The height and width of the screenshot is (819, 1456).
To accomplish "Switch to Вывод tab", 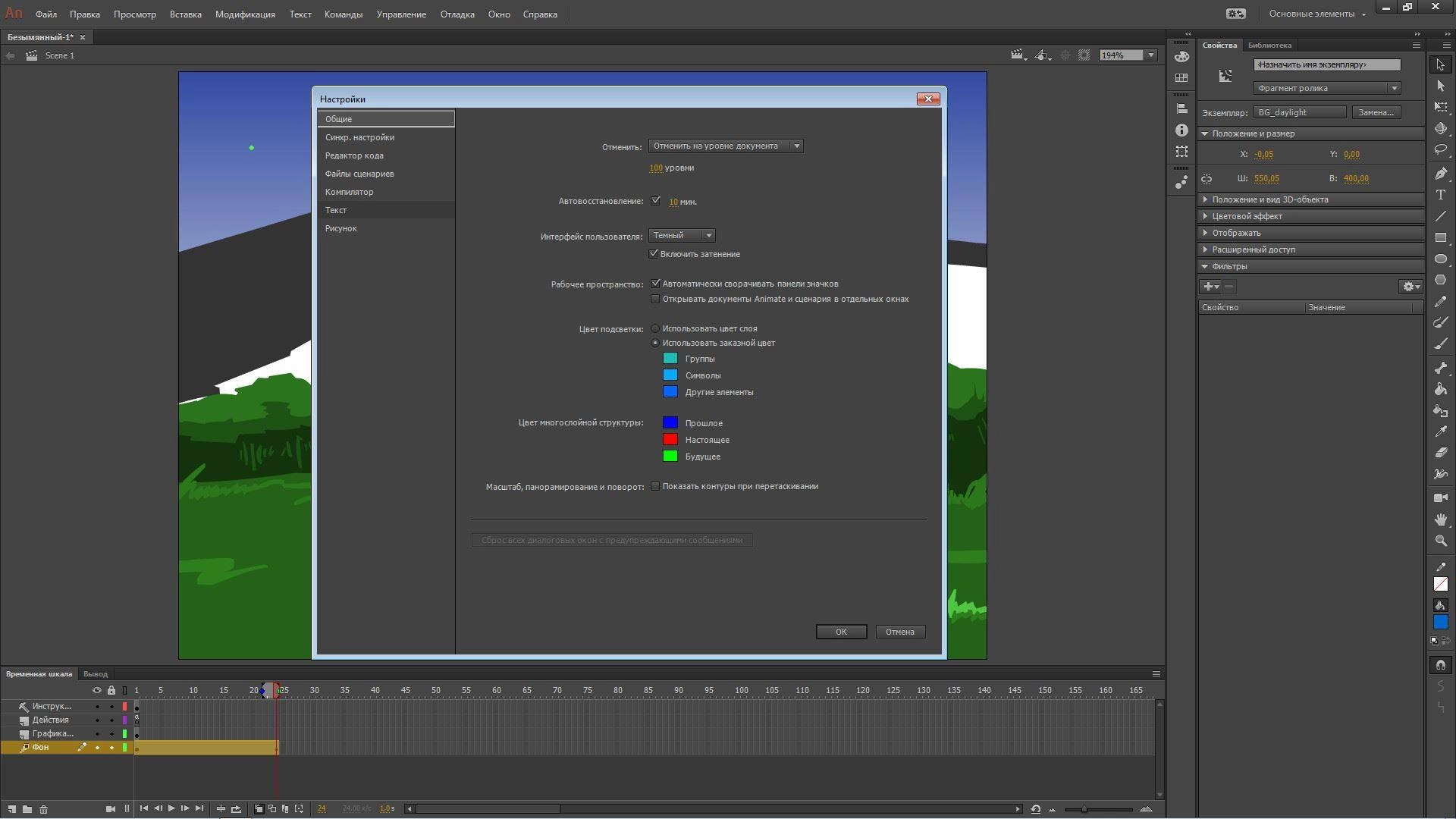I will click(96, 673).
